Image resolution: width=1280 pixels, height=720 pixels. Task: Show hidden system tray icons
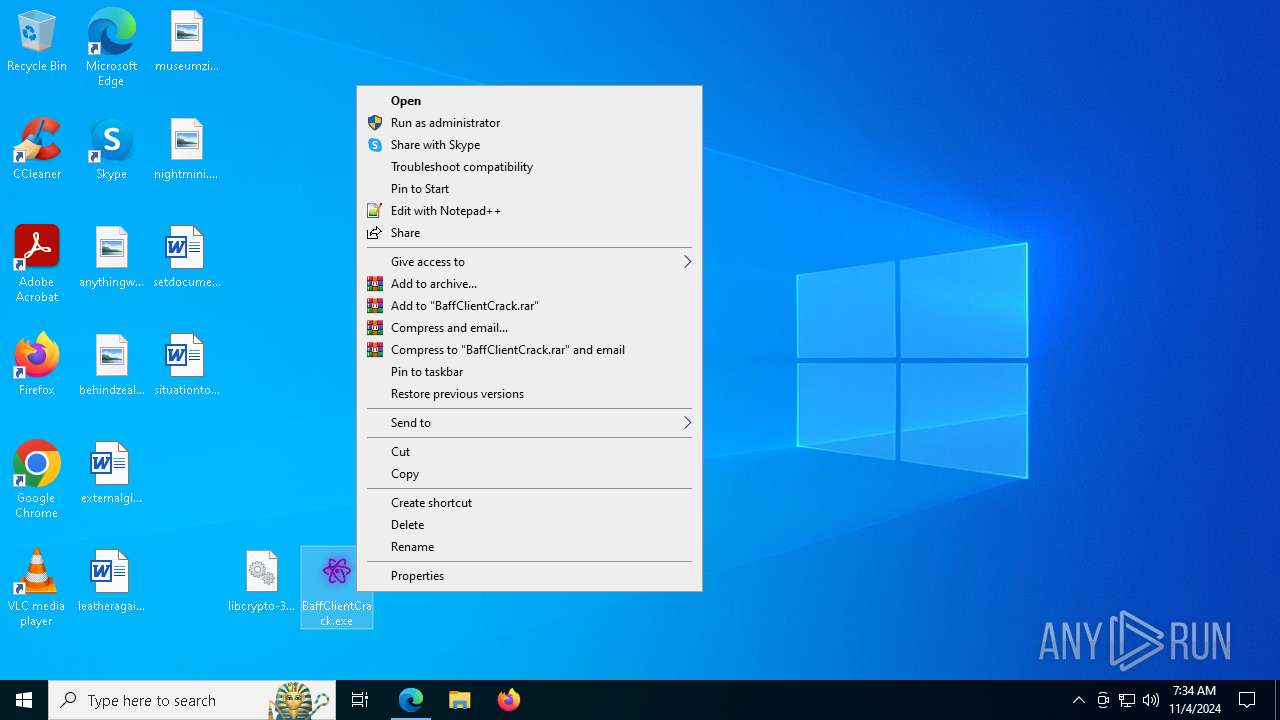point(1079,700)
